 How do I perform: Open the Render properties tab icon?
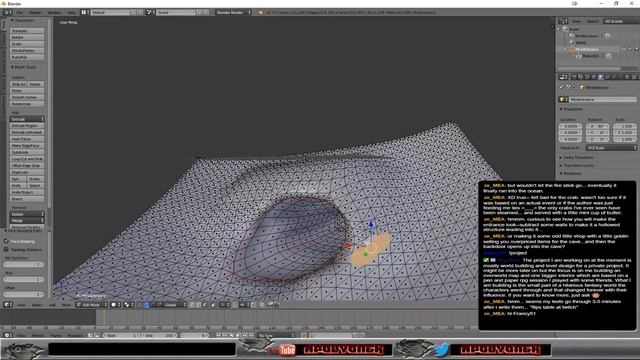tap(573, 77)
